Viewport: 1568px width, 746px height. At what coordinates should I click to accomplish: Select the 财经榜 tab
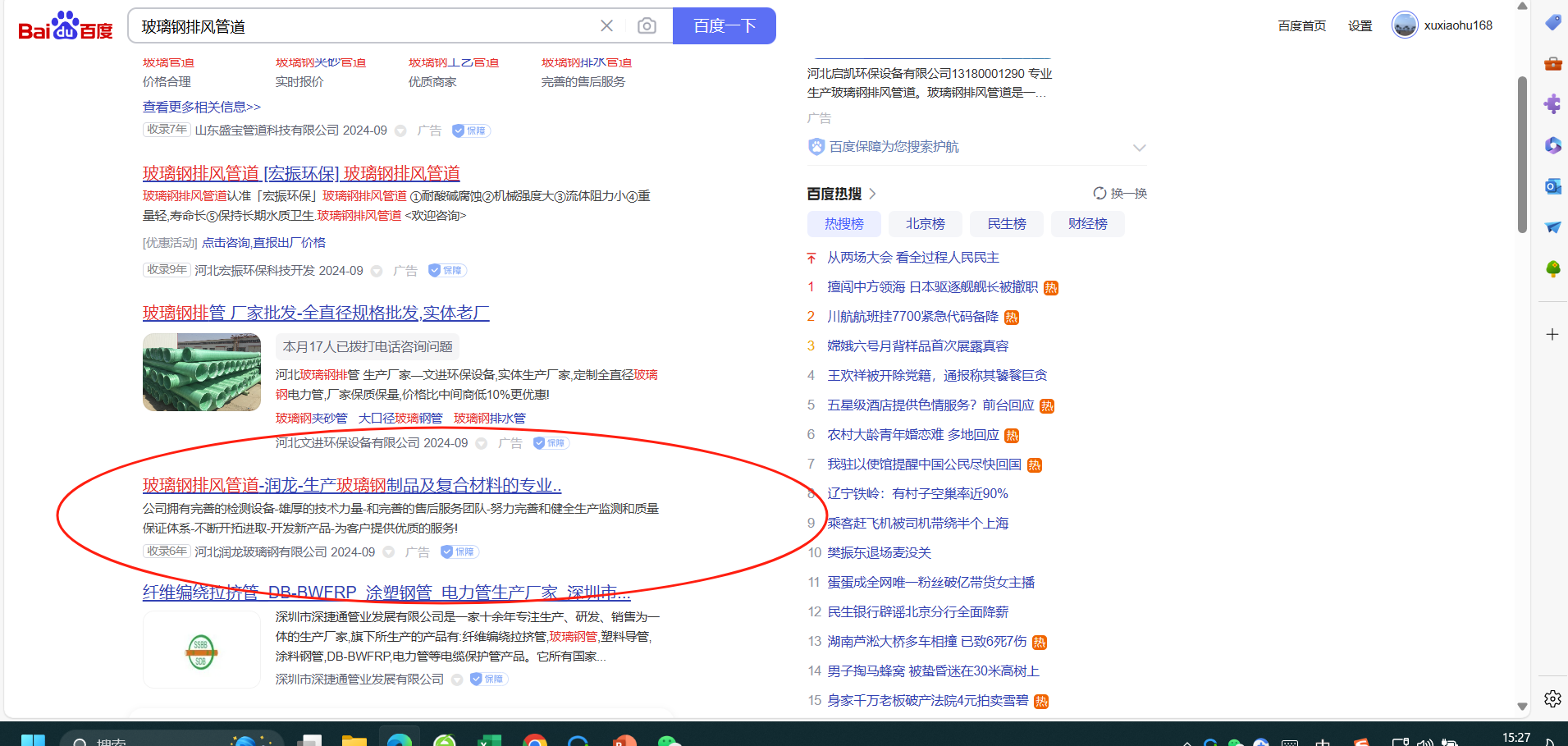coord(1087,224)
